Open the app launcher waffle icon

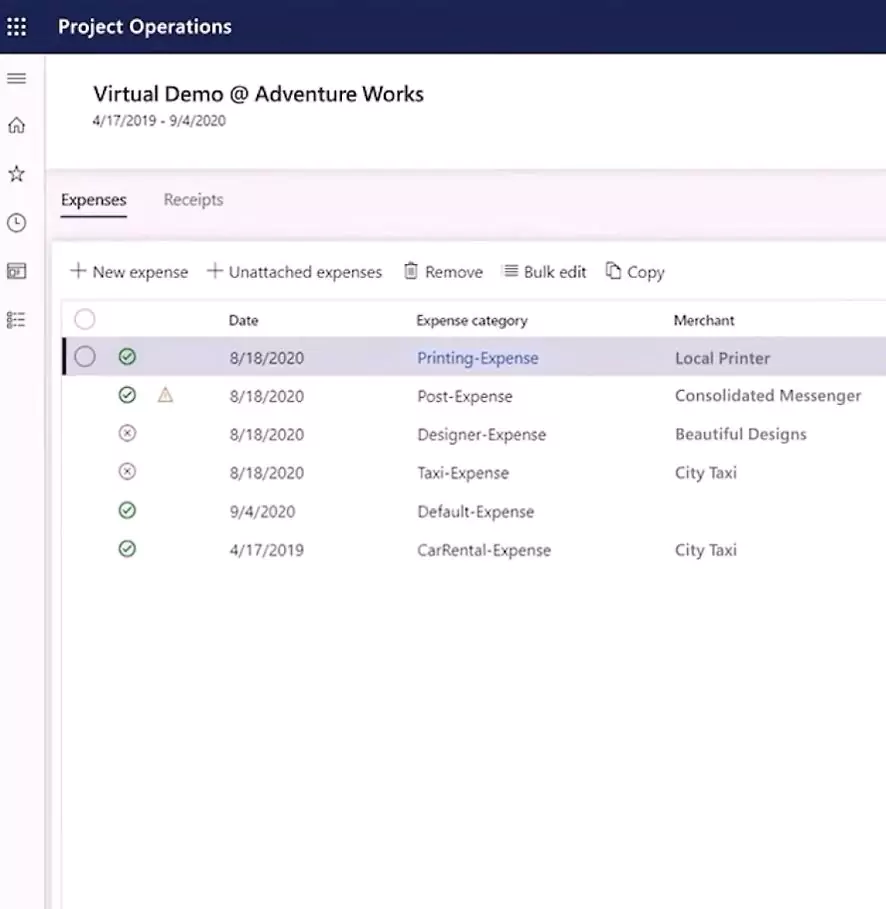tap(17, 27)
